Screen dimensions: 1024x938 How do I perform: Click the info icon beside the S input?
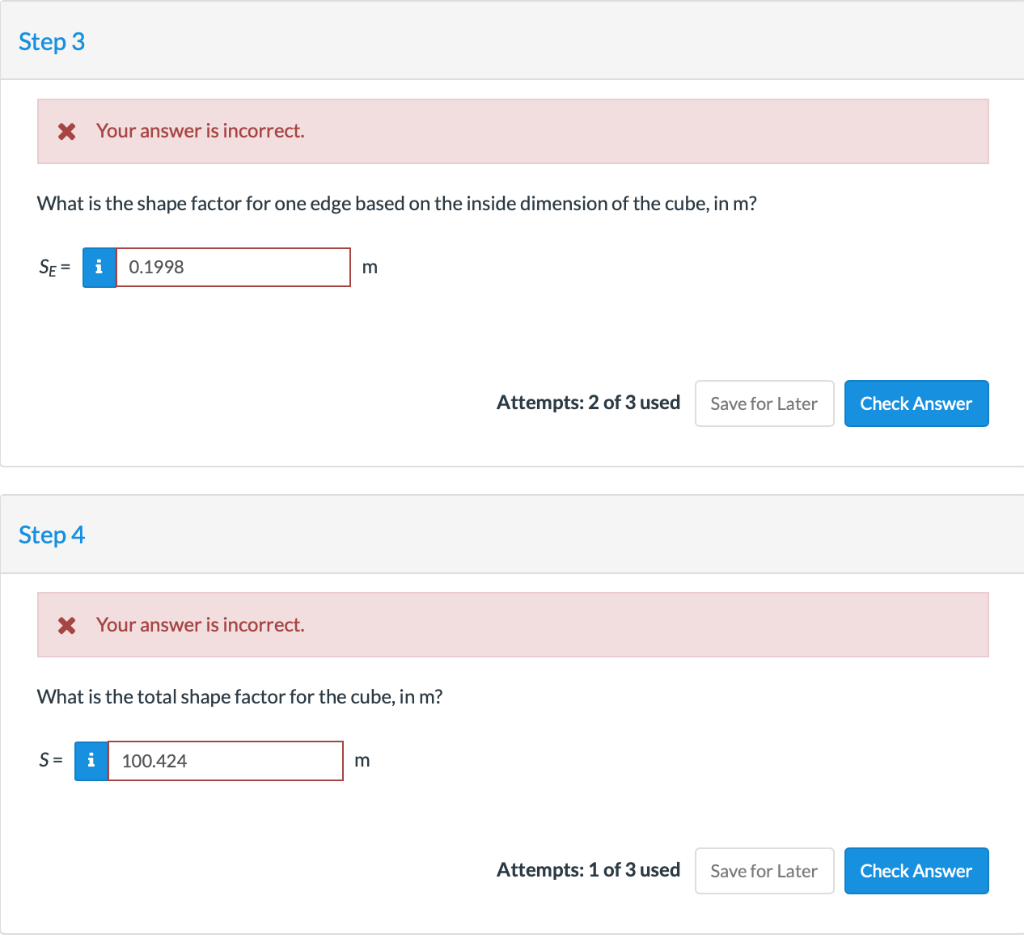(x=91, y=761)
